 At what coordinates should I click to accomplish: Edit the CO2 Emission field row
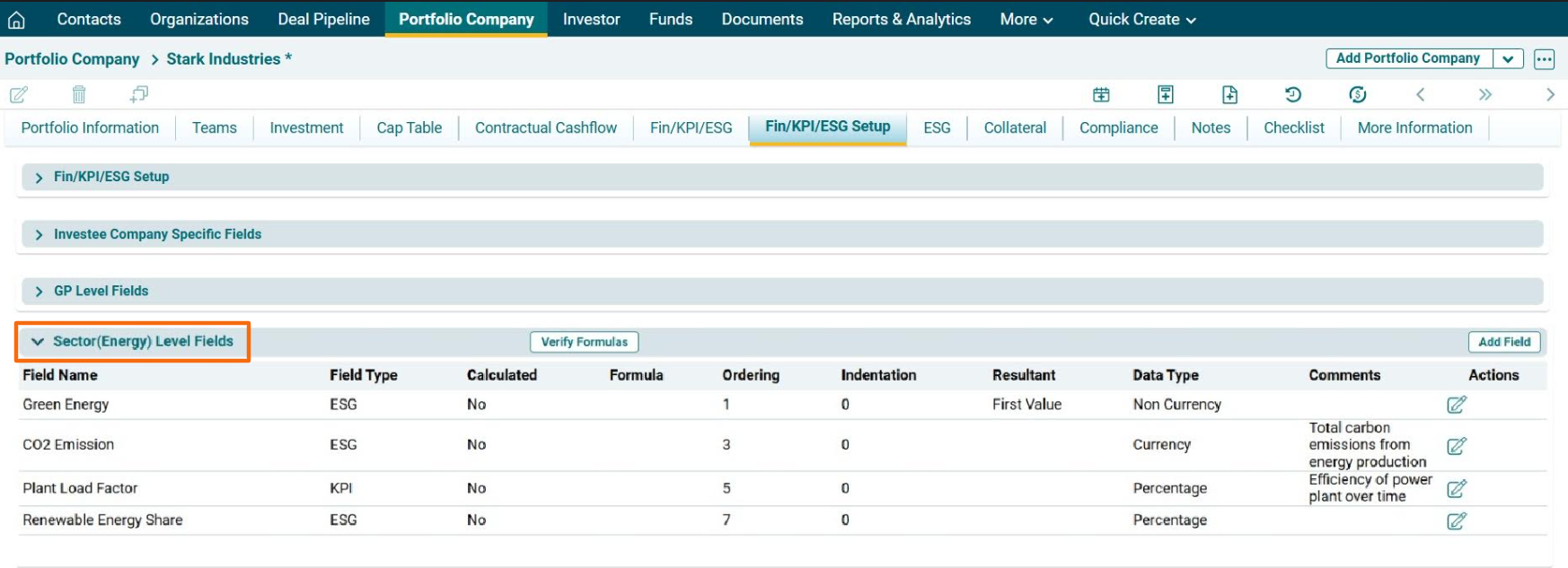point(1456,446)
